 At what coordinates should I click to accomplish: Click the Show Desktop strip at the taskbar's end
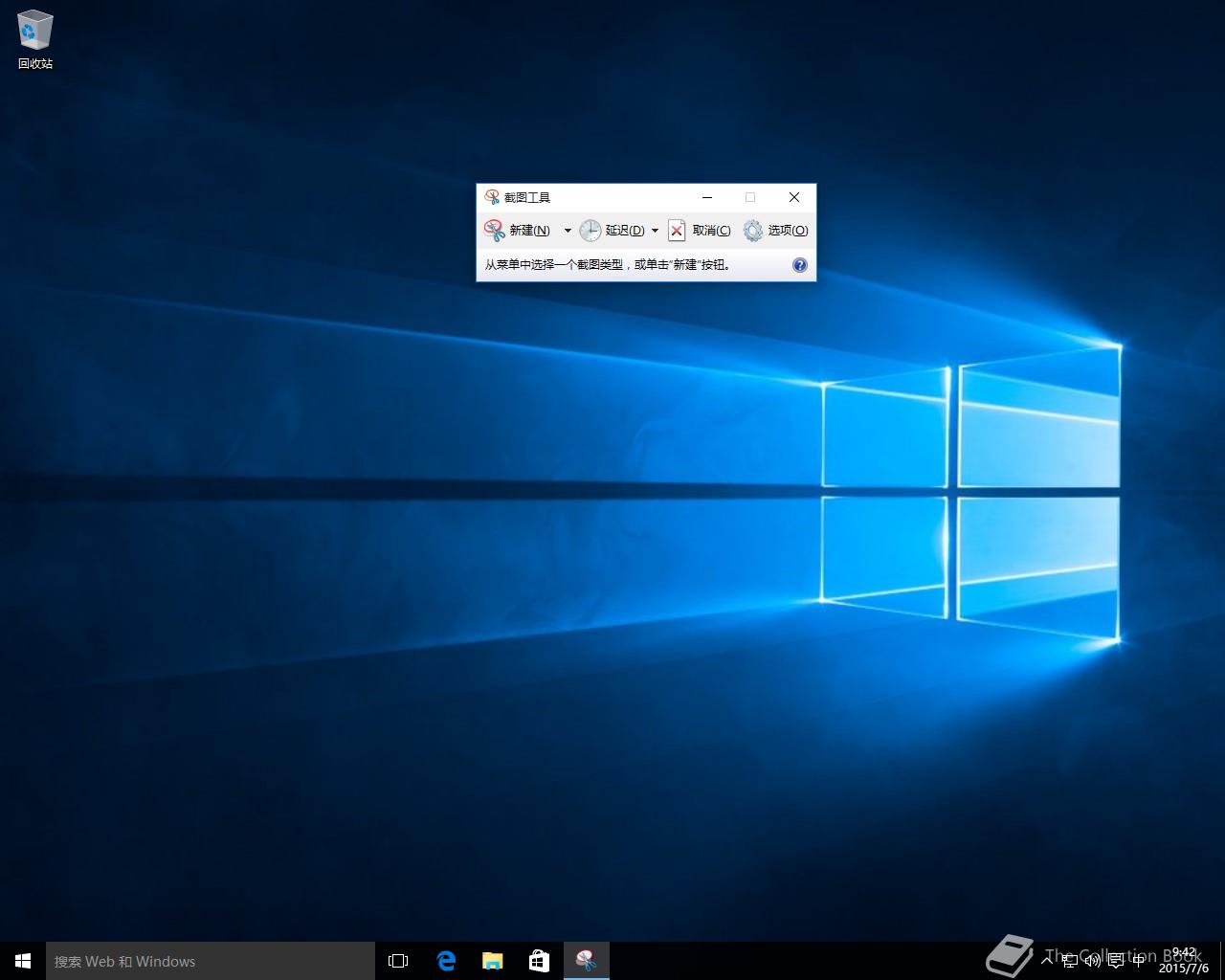pyautogui.click(x=1221, y=961)
